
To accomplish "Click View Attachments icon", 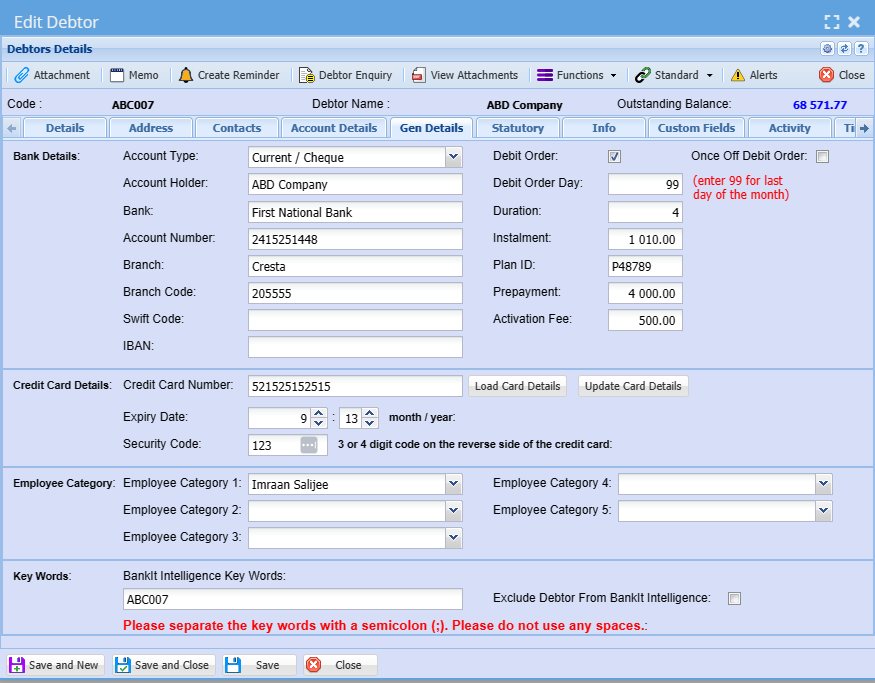I will pyautogui.click(x=419, y=75).
